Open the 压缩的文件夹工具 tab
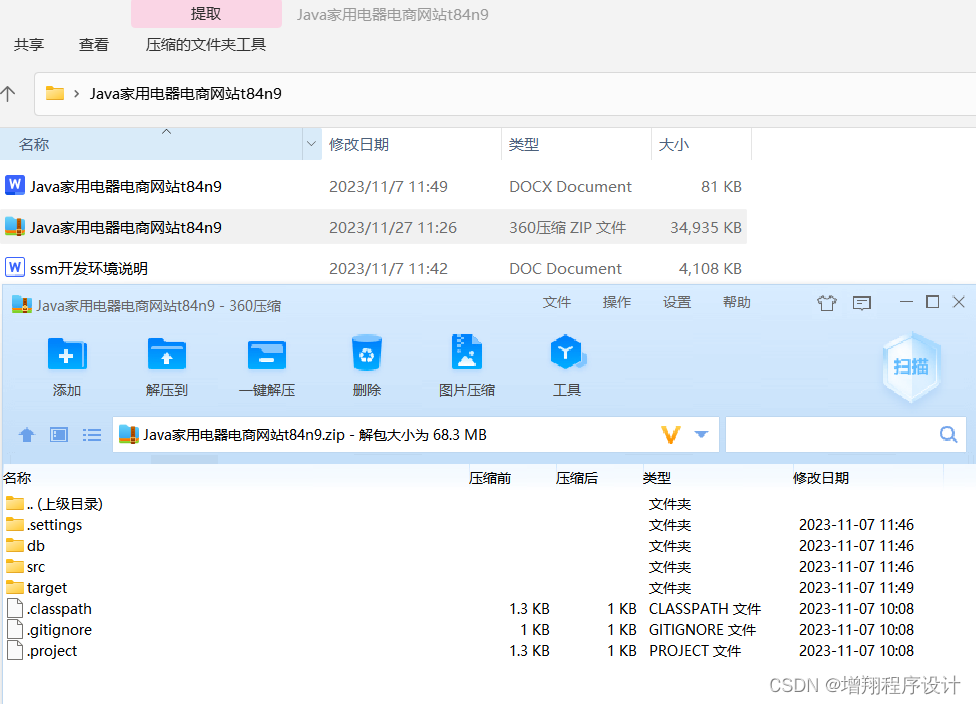 coord(206,45)
